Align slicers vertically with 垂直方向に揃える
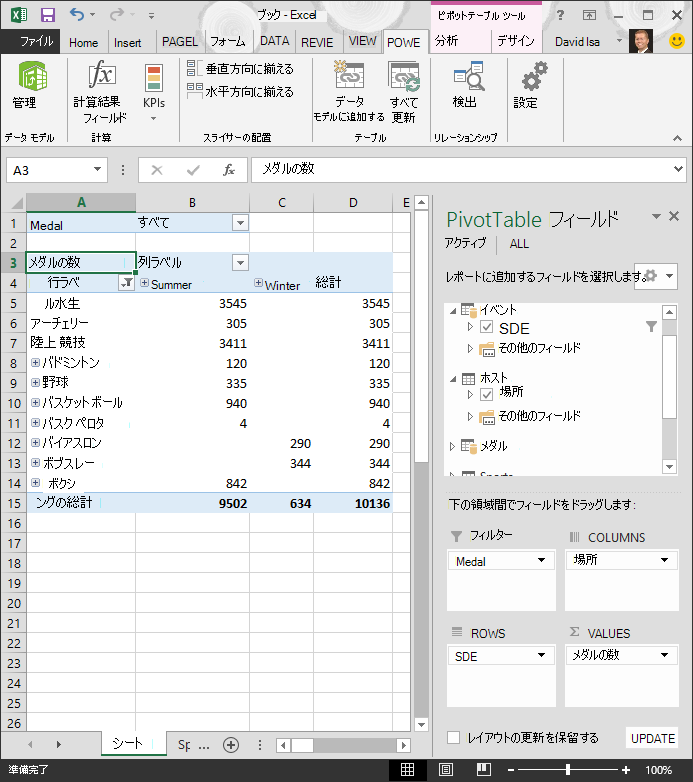Image resolution: width=693 pixels, height=782 pixels. (x=240, y=68)
